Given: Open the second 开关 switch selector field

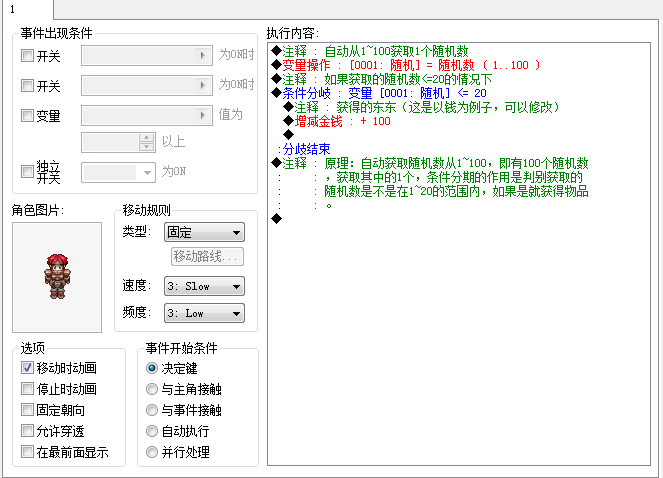Looking at the screenshot, I should pyautogui.click(x=147, y=85).
